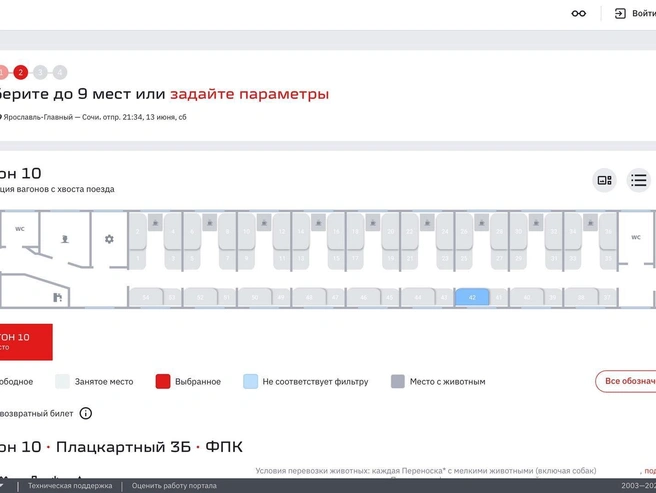Select side seat 53

(x=172, y=297)
